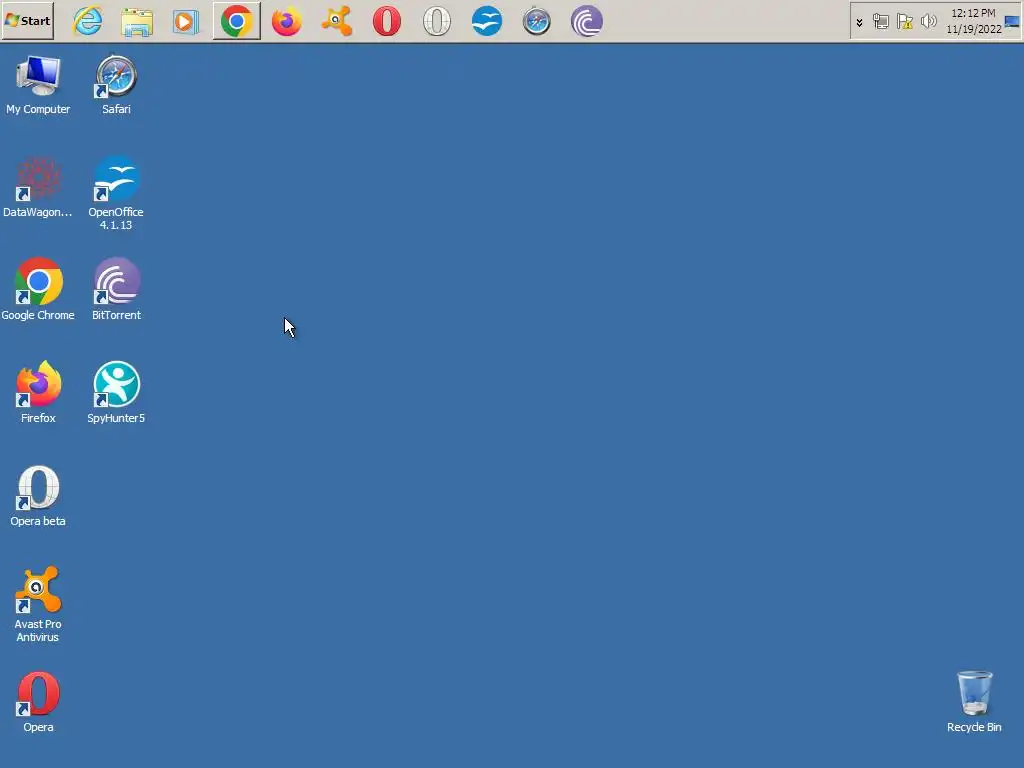The width and height of the screenshot is (1024, 768).
Task: Select the red Opera desktop shortcut
Action: (38, 702)
